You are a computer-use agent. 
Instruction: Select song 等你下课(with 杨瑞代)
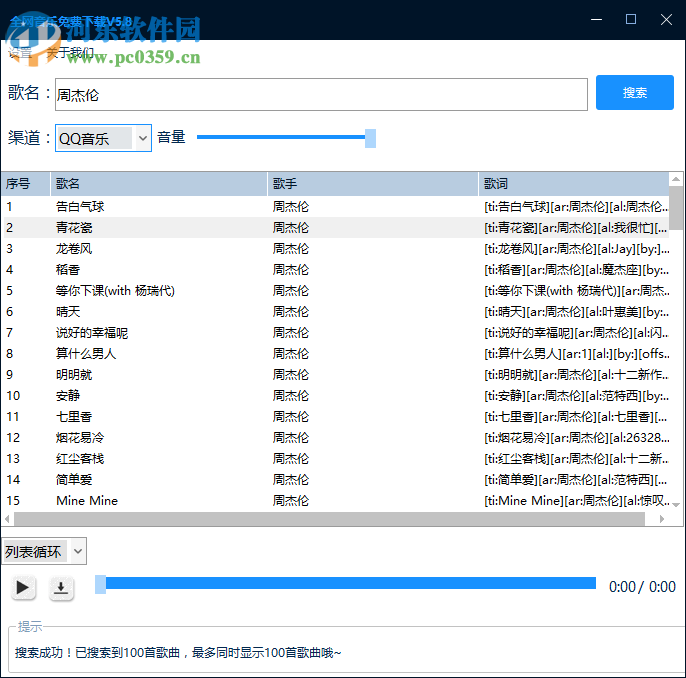(115, 290)
